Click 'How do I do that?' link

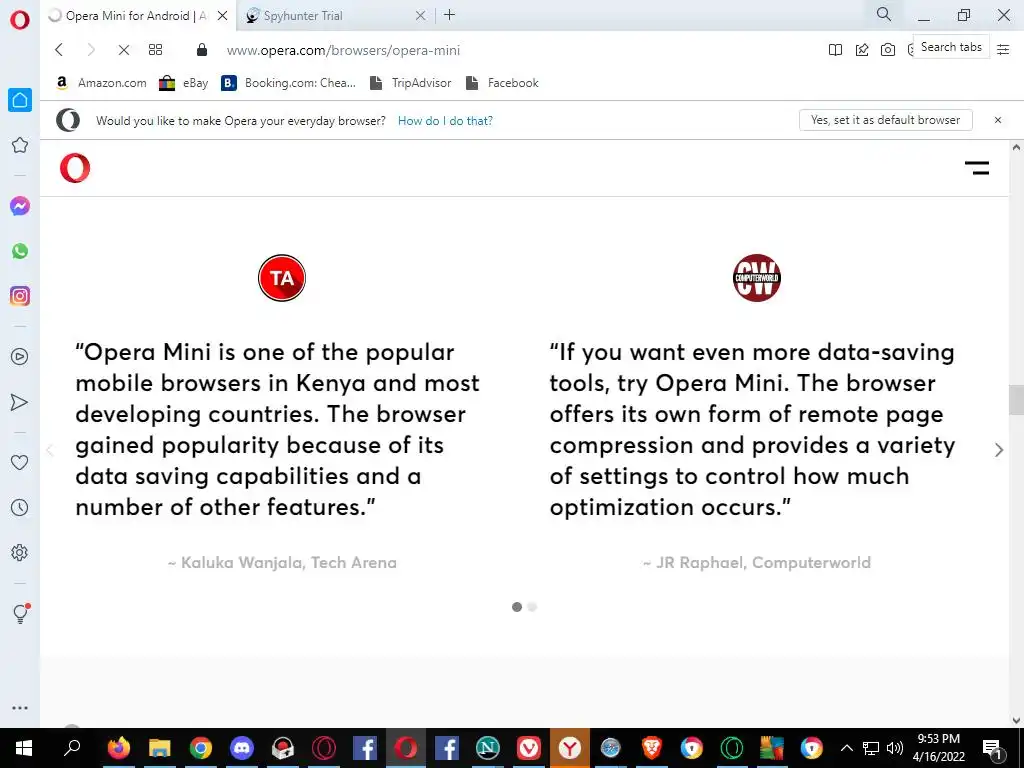445,121
